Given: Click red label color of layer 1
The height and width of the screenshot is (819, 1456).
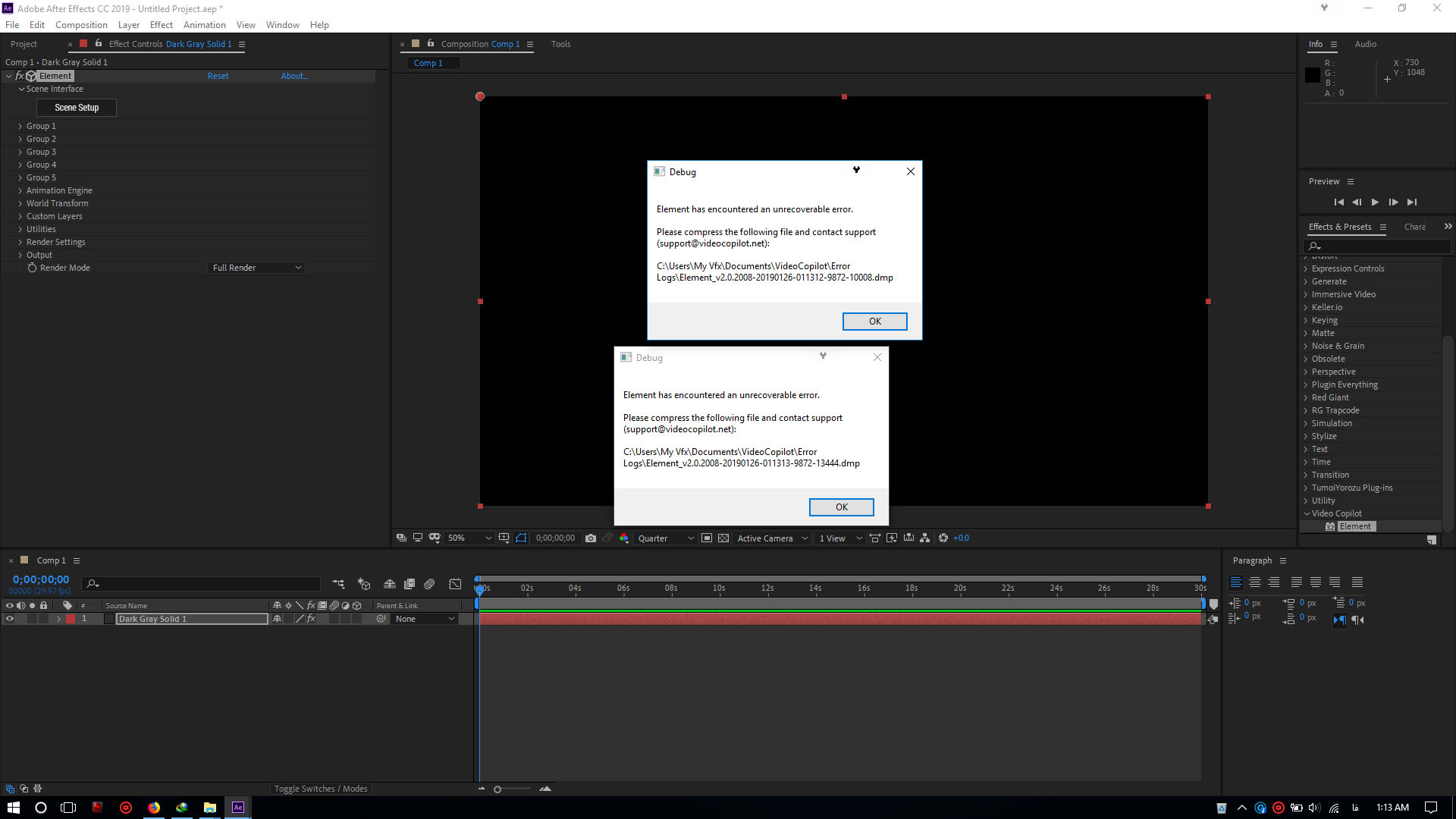Looking at the screenshot, I should coord(71,620).
